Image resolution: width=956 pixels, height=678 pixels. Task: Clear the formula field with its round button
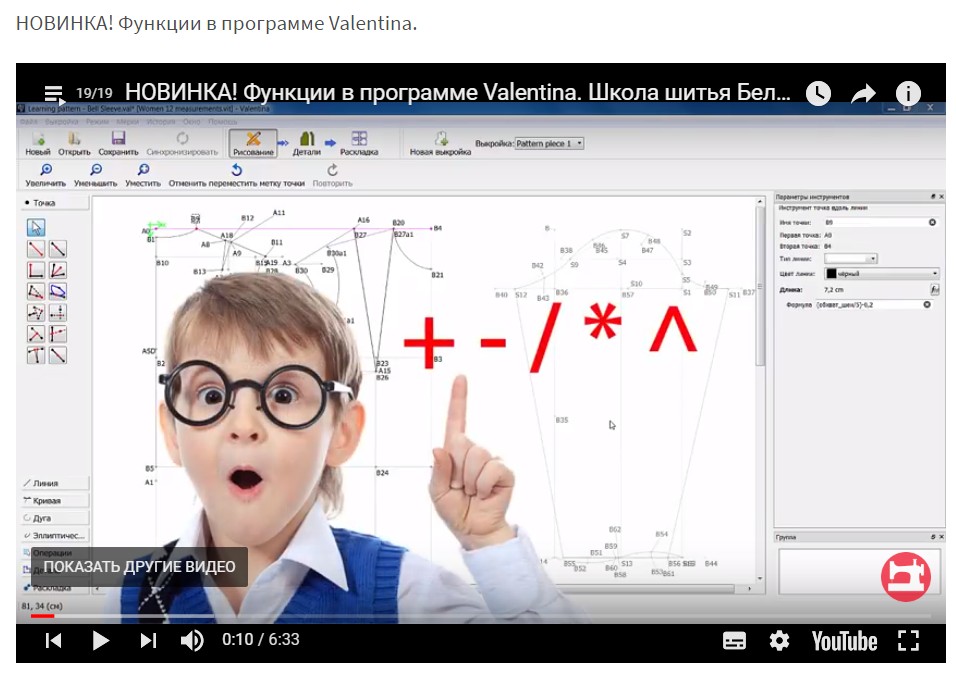point(927,304)
